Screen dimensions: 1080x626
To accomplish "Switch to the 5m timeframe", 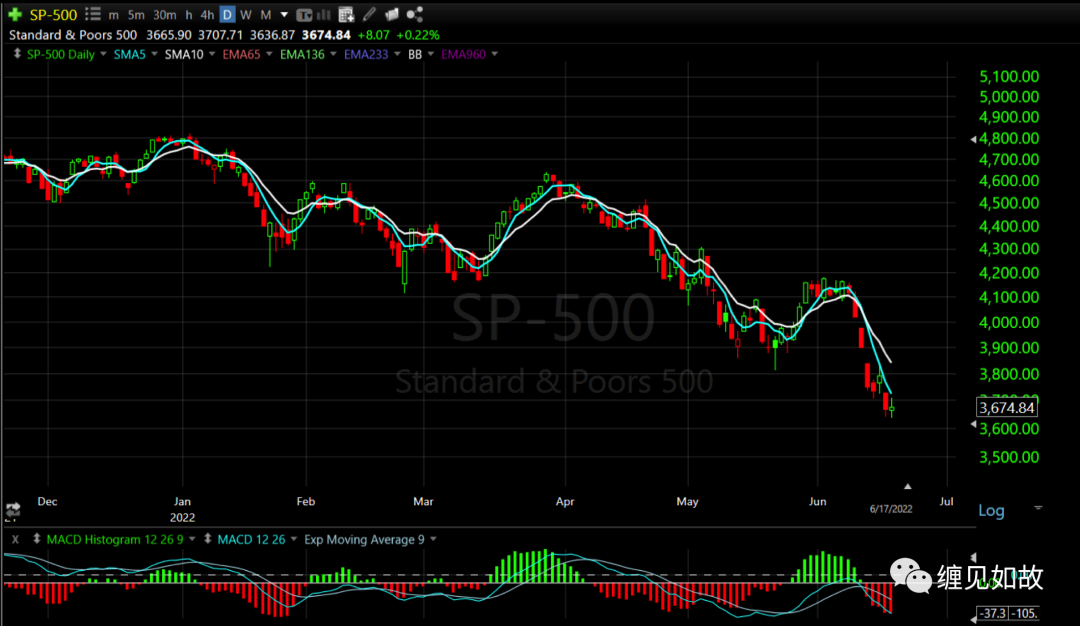I will pos(136,14).
